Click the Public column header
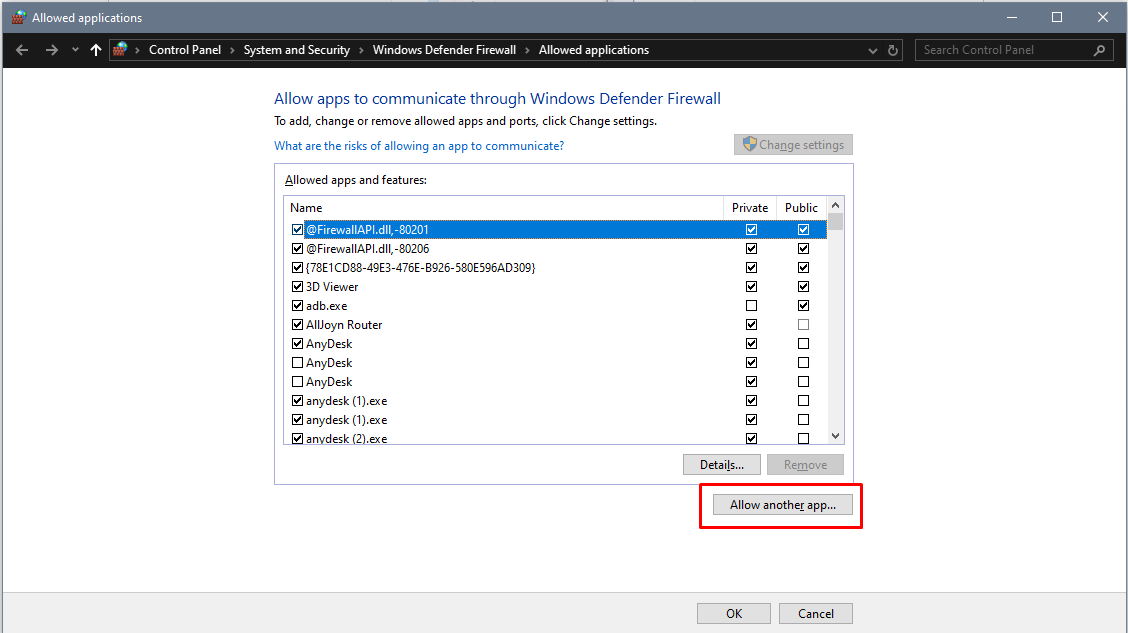This screenshot has height=633, width=1128. [801, 208]
